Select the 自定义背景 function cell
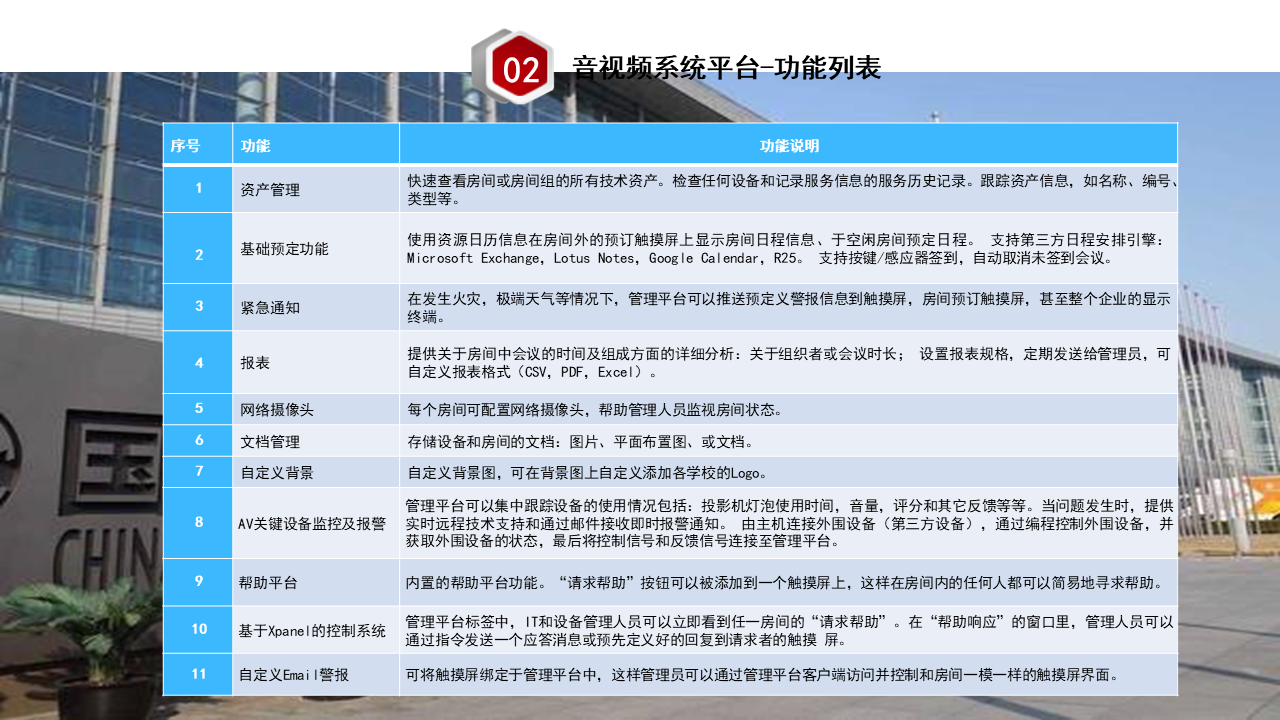 [277, 472]
